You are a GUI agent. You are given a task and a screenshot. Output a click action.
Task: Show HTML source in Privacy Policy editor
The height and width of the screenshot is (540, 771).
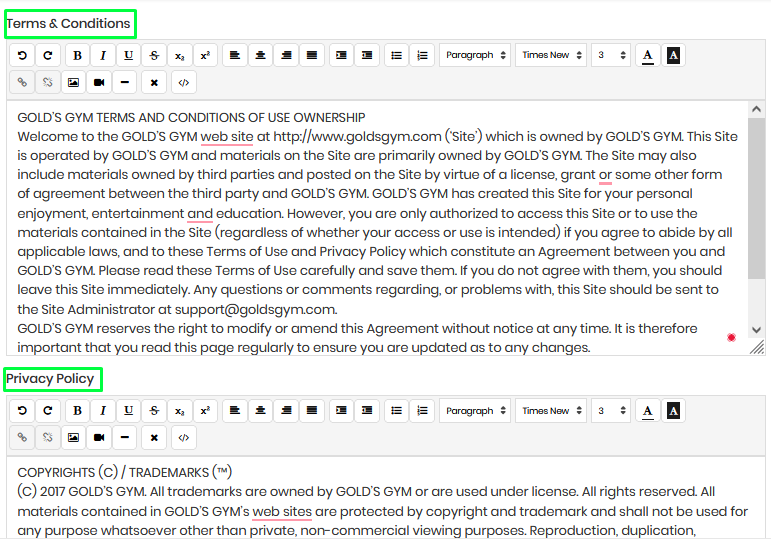[x=183, y=437]
